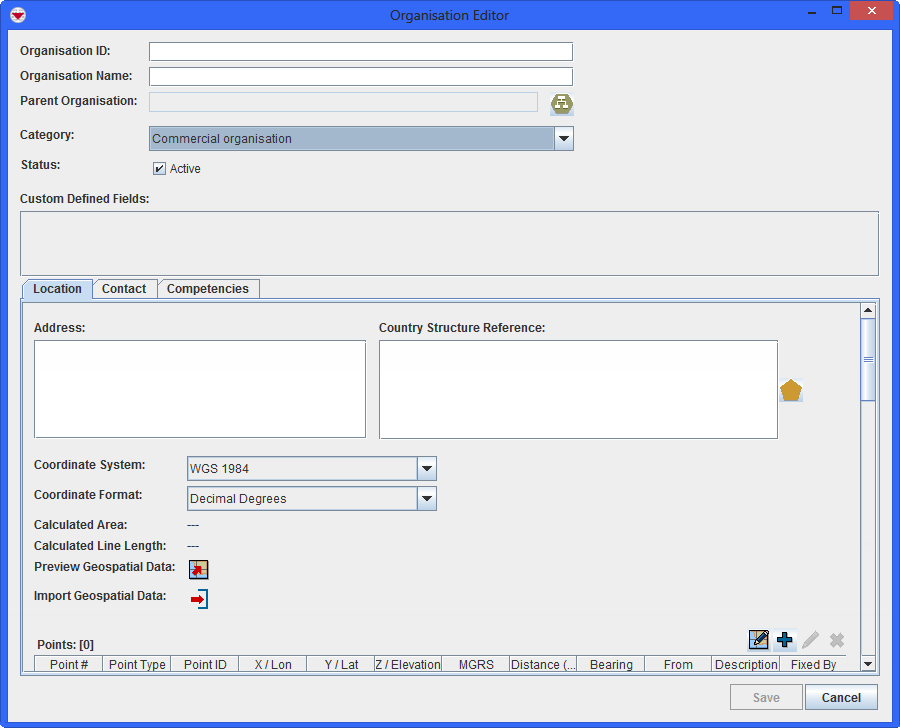Image resolution: width=900 pixels, height=728 pixels.
Task: Click the Location panel vertical scrollbar thumb
Action: (x=867, y=359)
